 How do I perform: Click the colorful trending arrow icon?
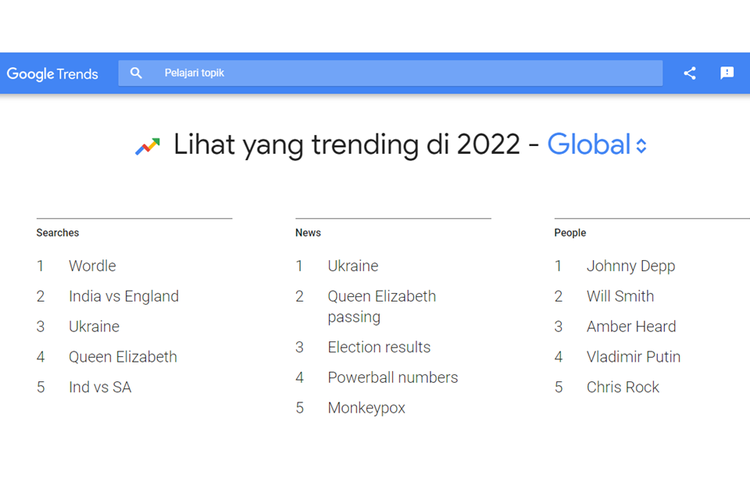click(x=147, y=146)
